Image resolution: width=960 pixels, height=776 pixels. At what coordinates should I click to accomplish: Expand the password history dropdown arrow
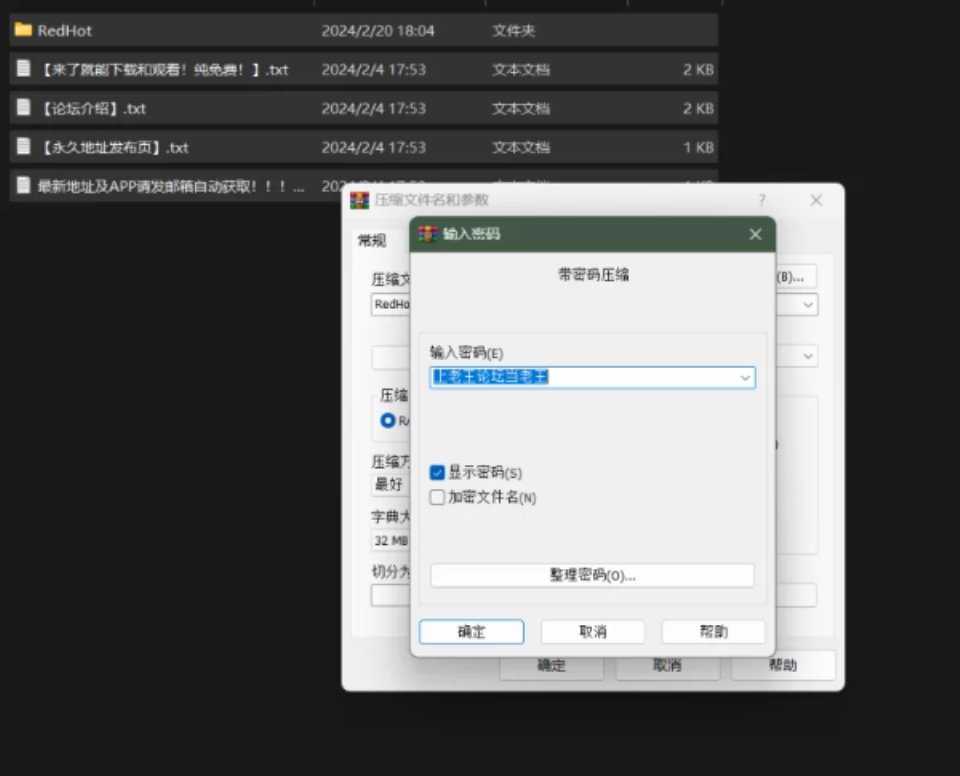tap(745, 378)
